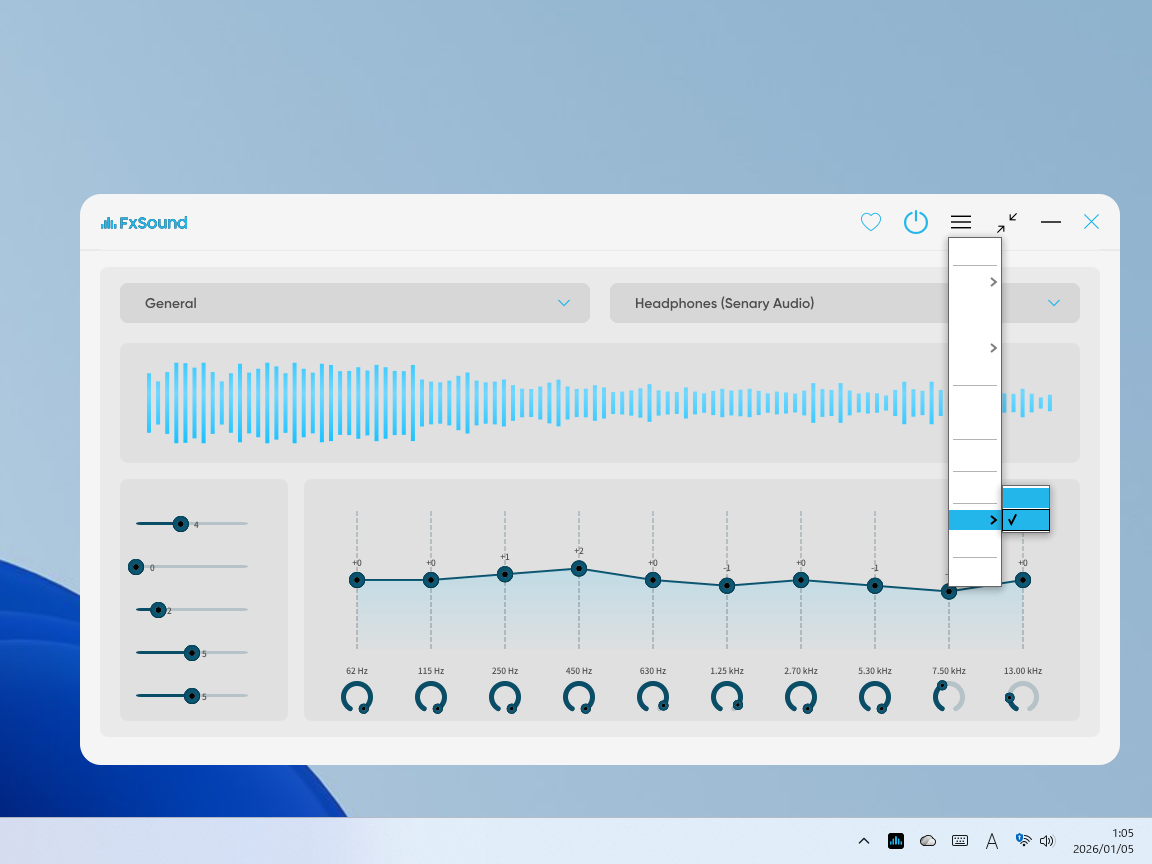Click the 250 Hz EQ curve point
This screenshot has width=1152, height=864.
pyautogui.click(x=505, y=575)
